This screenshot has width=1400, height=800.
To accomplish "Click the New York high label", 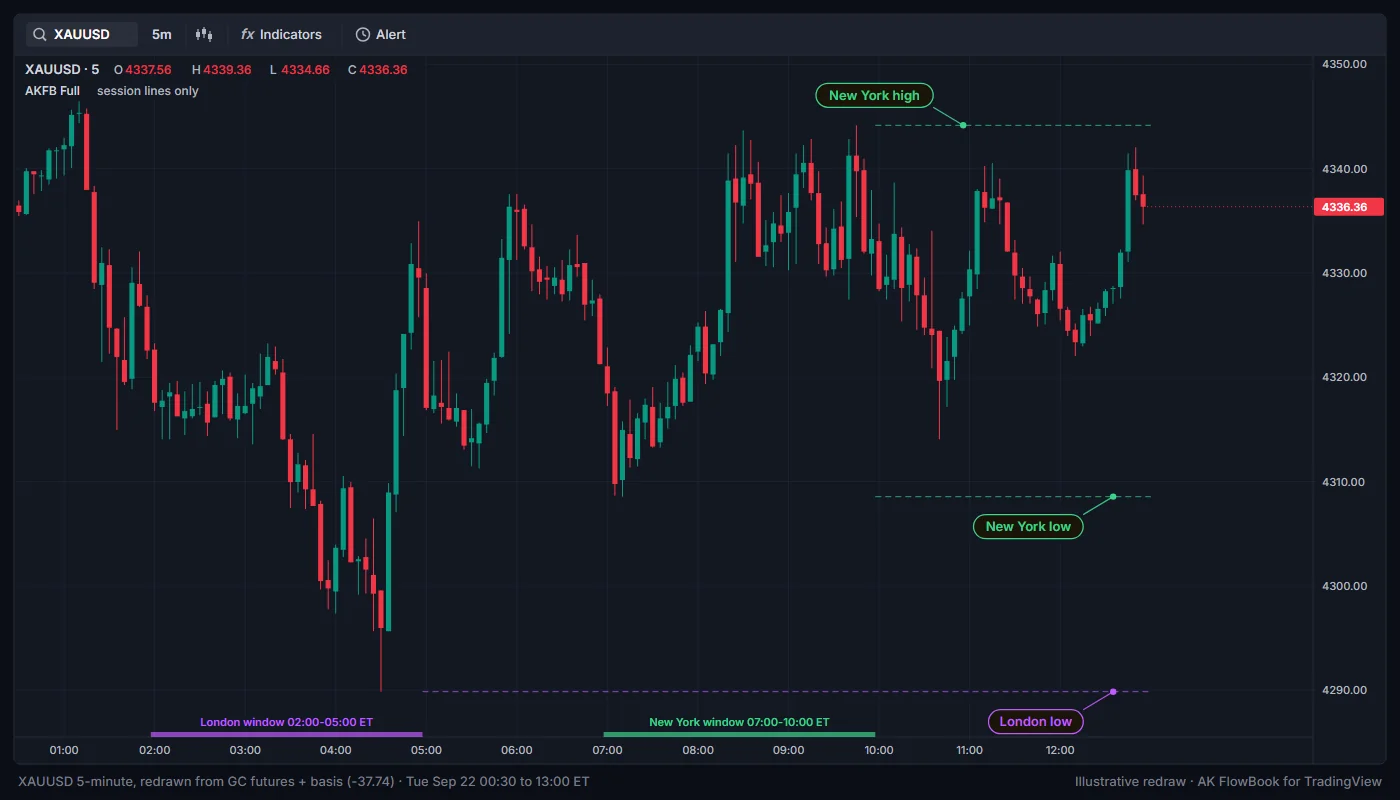I will click(x=874, y=96).
